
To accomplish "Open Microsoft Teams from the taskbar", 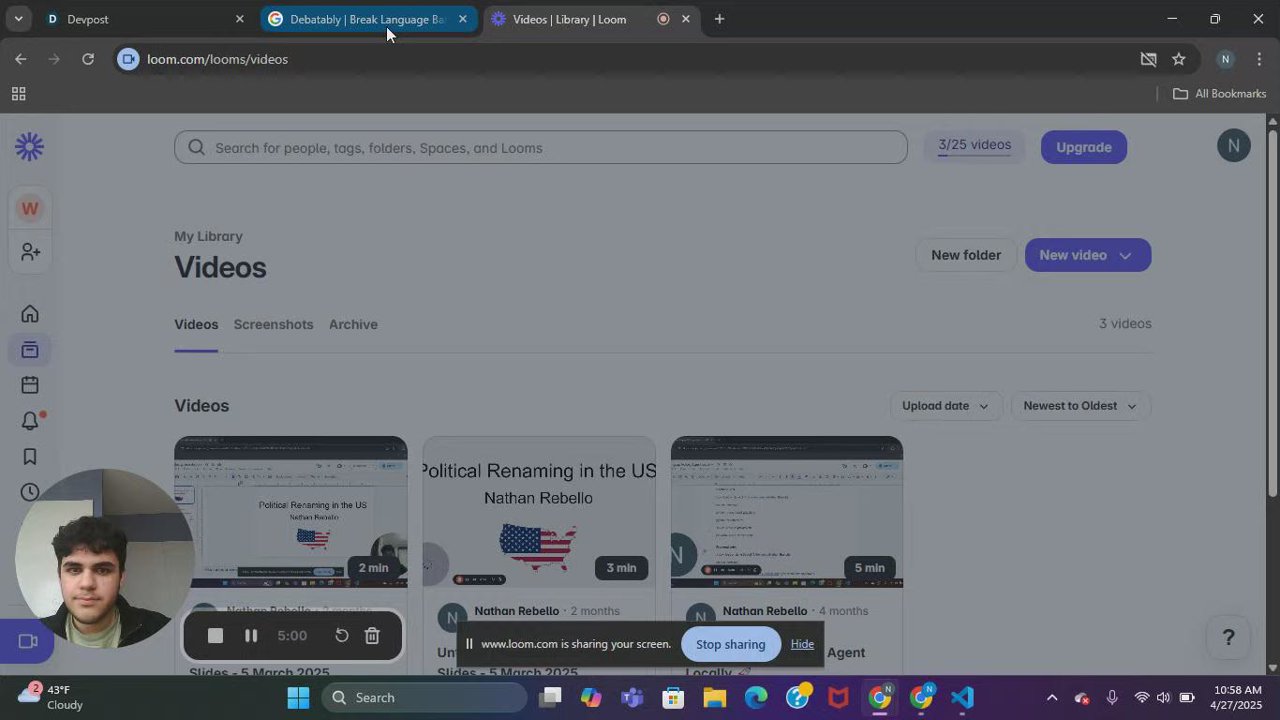I will pyautogui.click(x=632, y=698).
